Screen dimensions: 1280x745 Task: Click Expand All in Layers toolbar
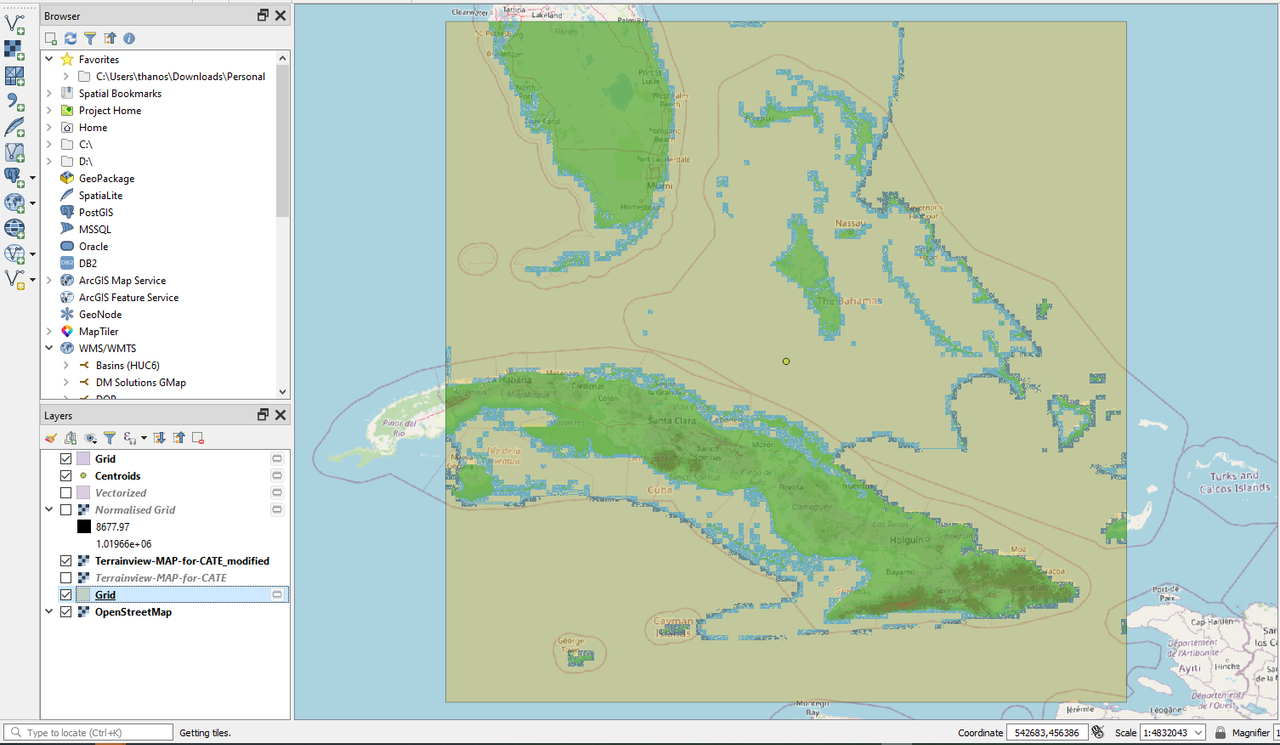[x=159, y=438]
